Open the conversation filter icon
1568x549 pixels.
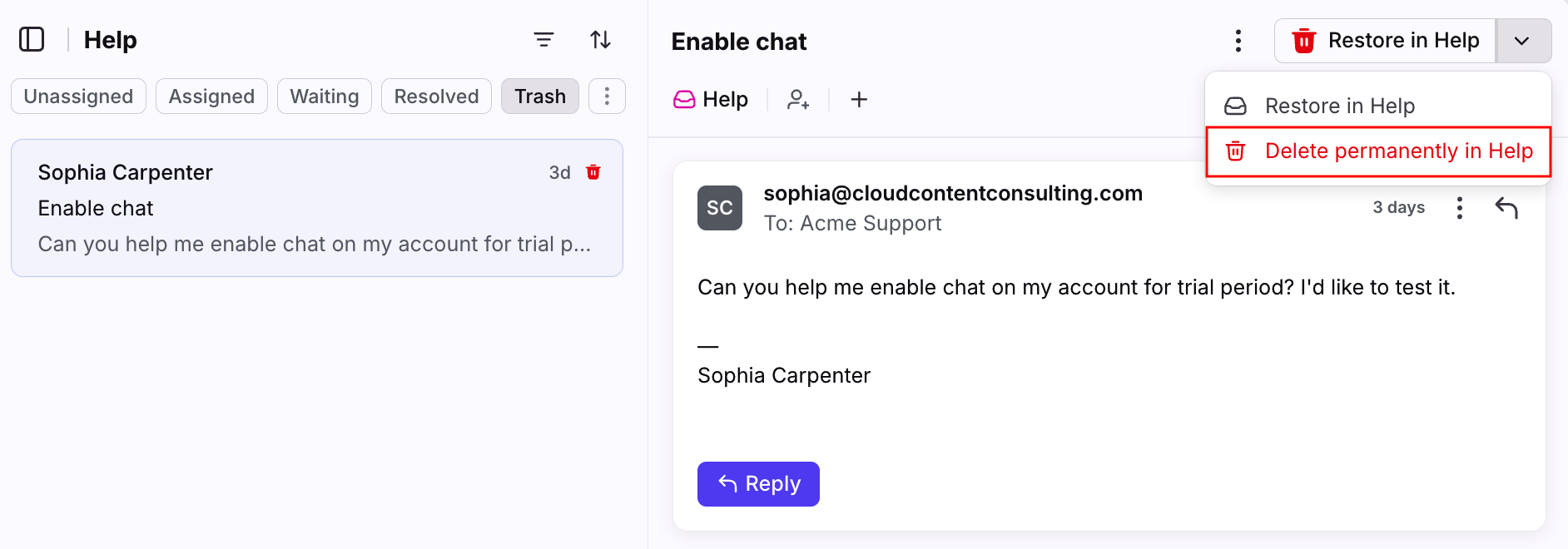(x=543, y=39)
